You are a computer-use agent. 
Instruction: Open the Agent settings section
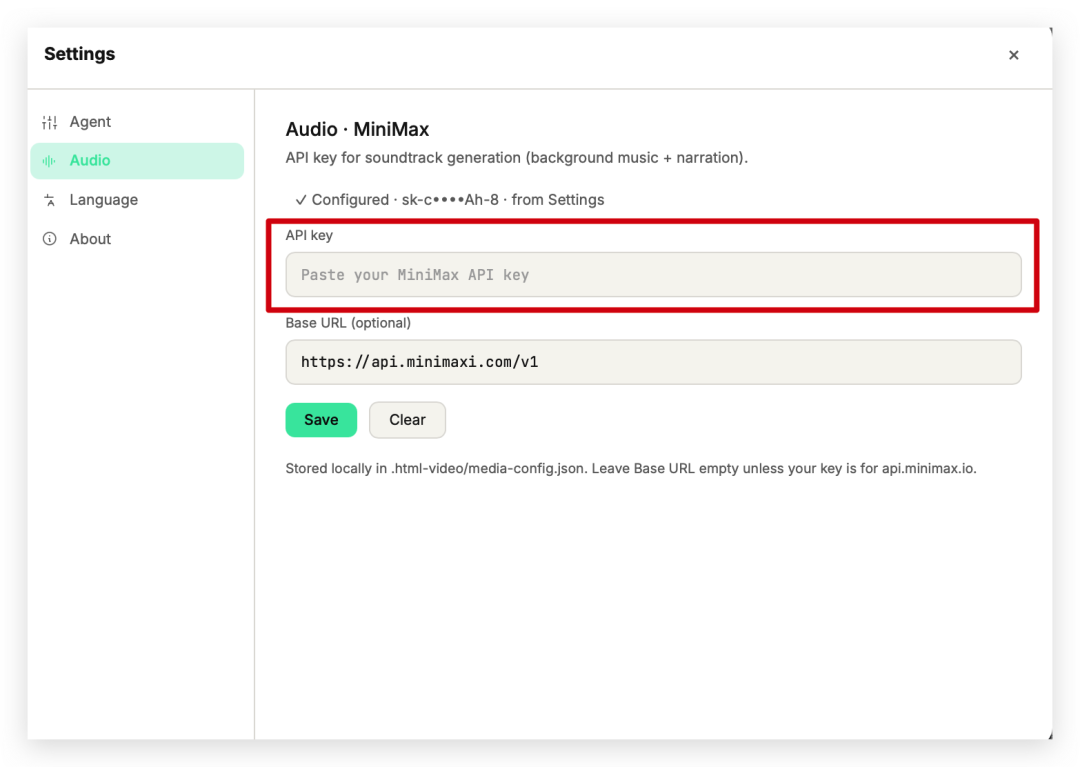(x=137, y=122)
